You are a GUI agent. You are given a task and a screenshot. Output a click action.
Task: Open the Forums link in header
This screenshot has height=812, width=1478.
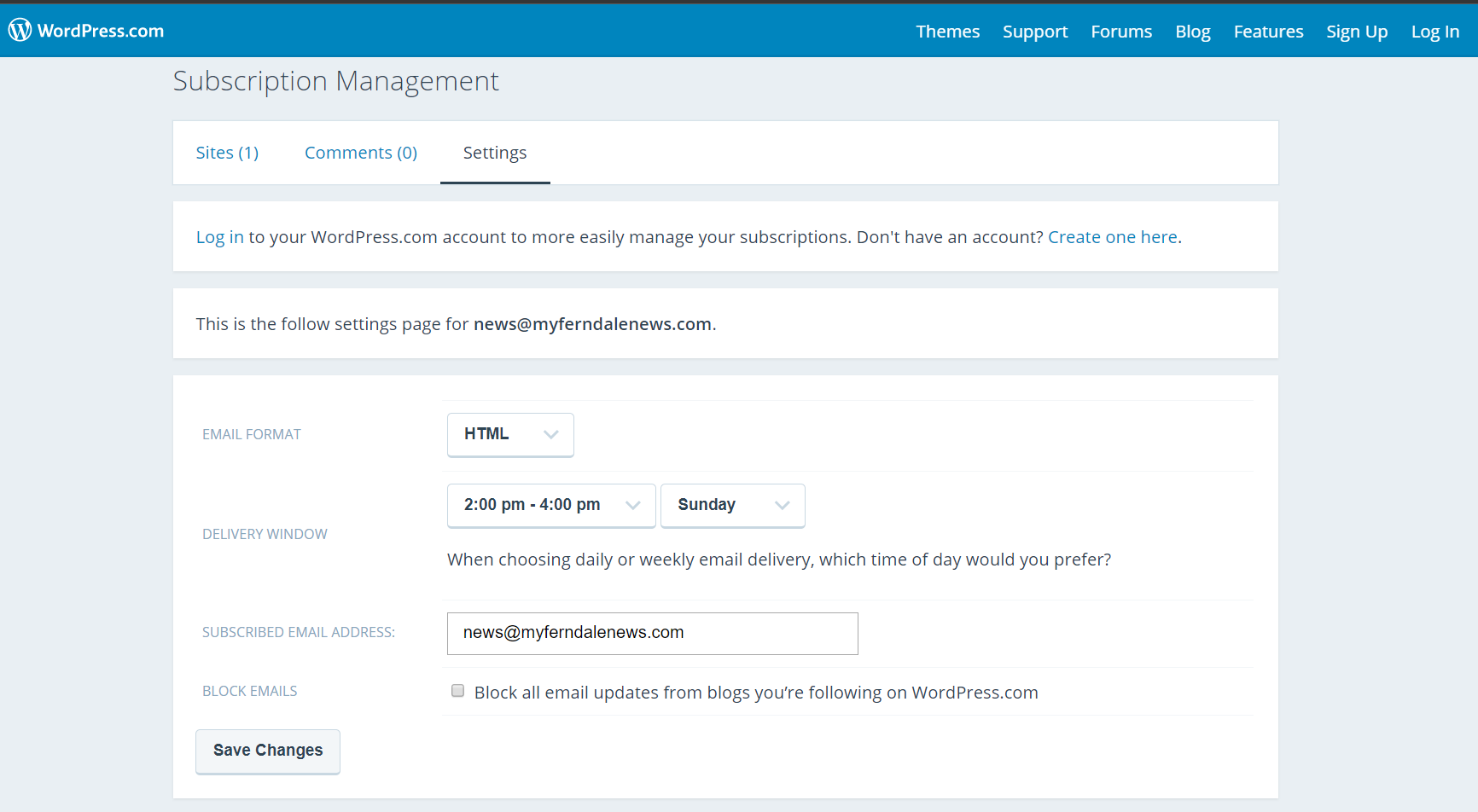tap(1121, 32)
